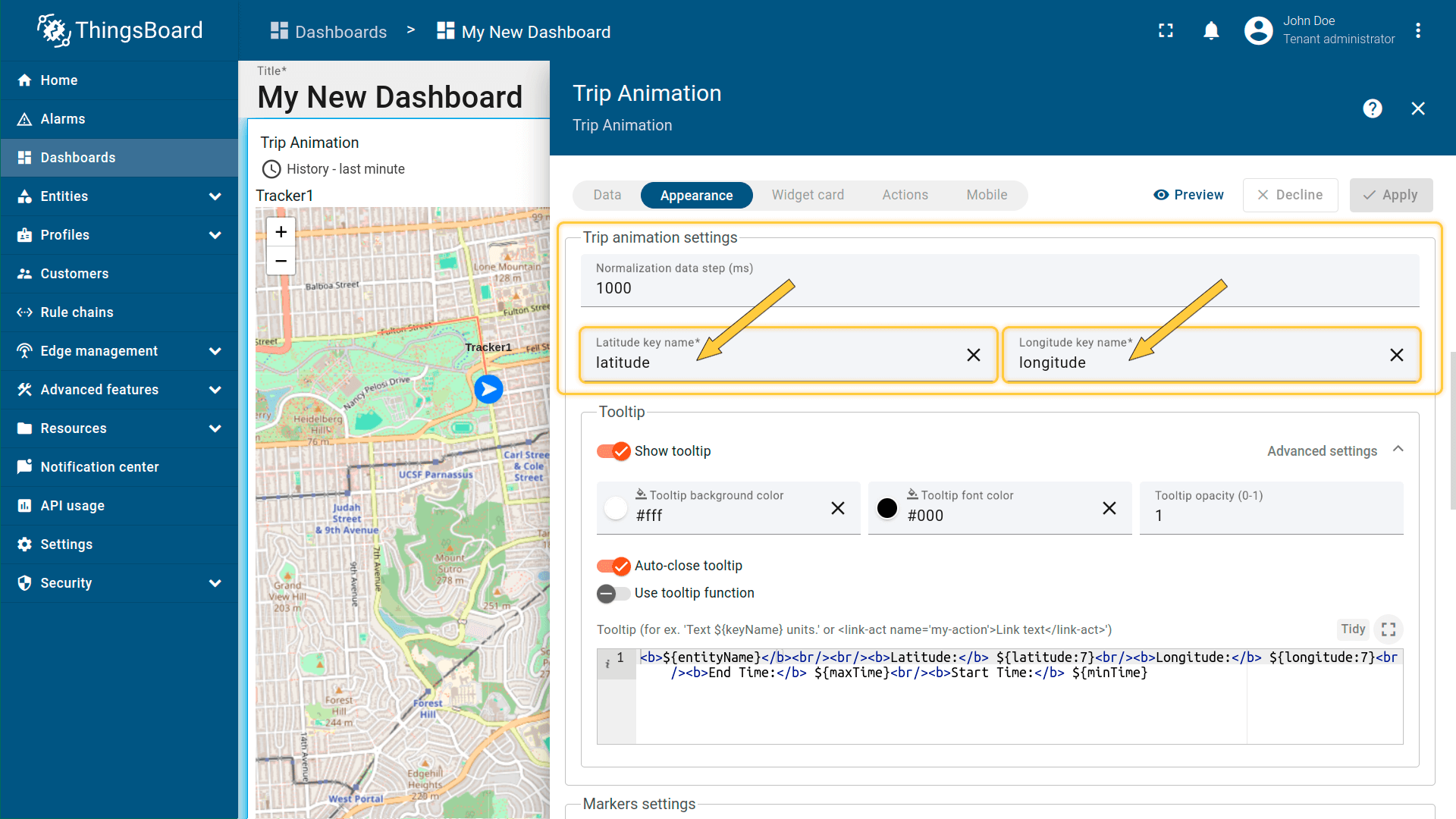Open the Home sidebar item
The image size is (1456, 819).
coord(119,80)
